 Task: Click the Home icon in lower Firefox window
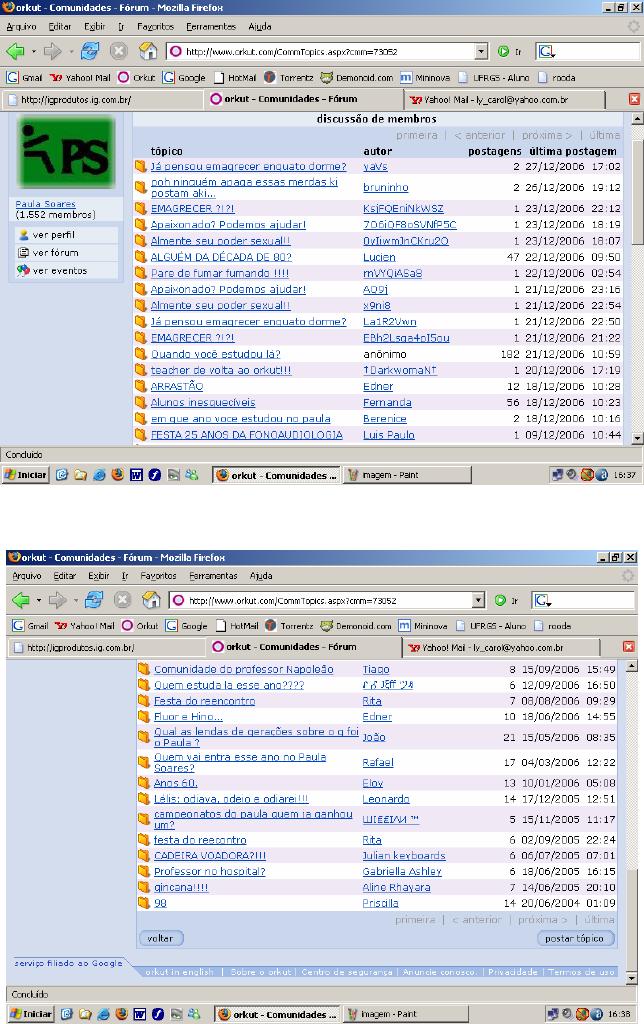pos(150,600)
